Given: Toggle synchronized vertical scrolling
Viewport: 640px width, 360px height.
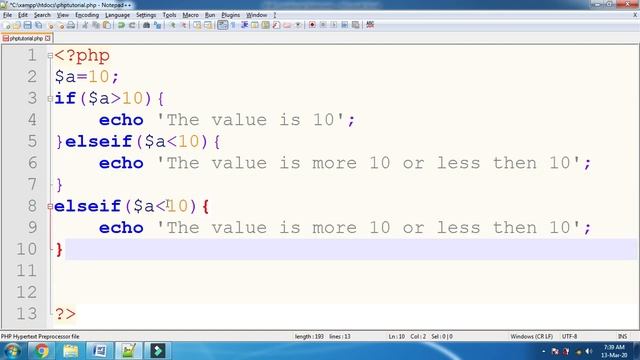Looking at the screenshot, I should point(197,25).
